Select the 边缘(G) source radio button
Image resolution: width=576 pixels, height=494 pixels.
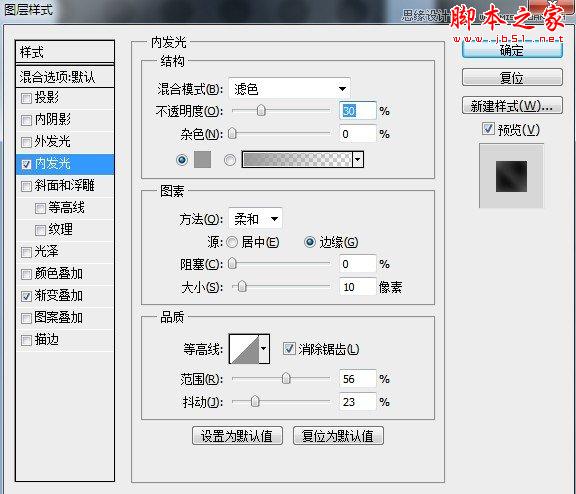(x=310, y=242)
